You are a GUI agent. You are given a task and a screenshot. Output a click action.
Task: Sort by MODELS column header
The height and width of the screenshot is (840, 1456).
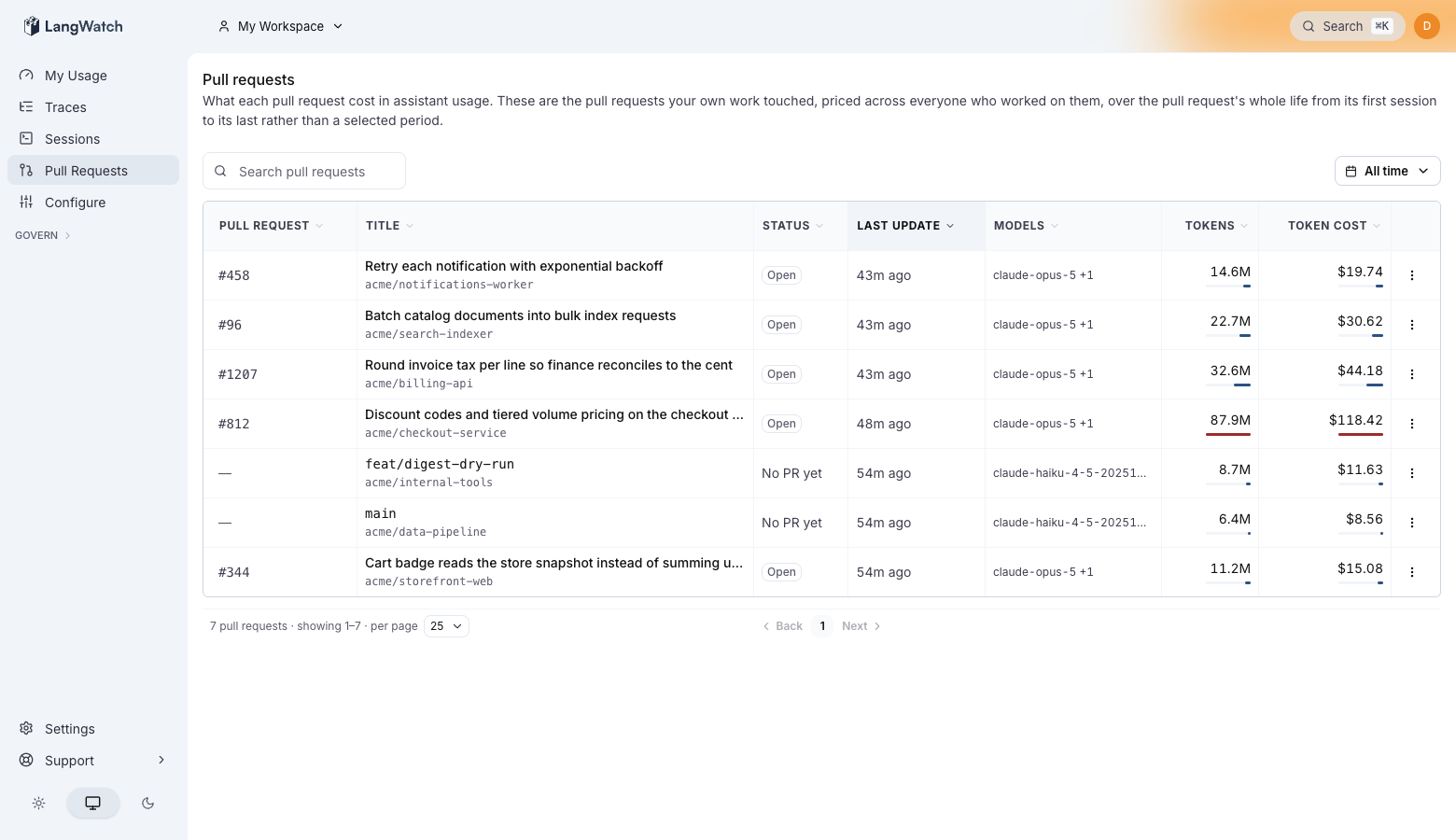pos(1026,226)
